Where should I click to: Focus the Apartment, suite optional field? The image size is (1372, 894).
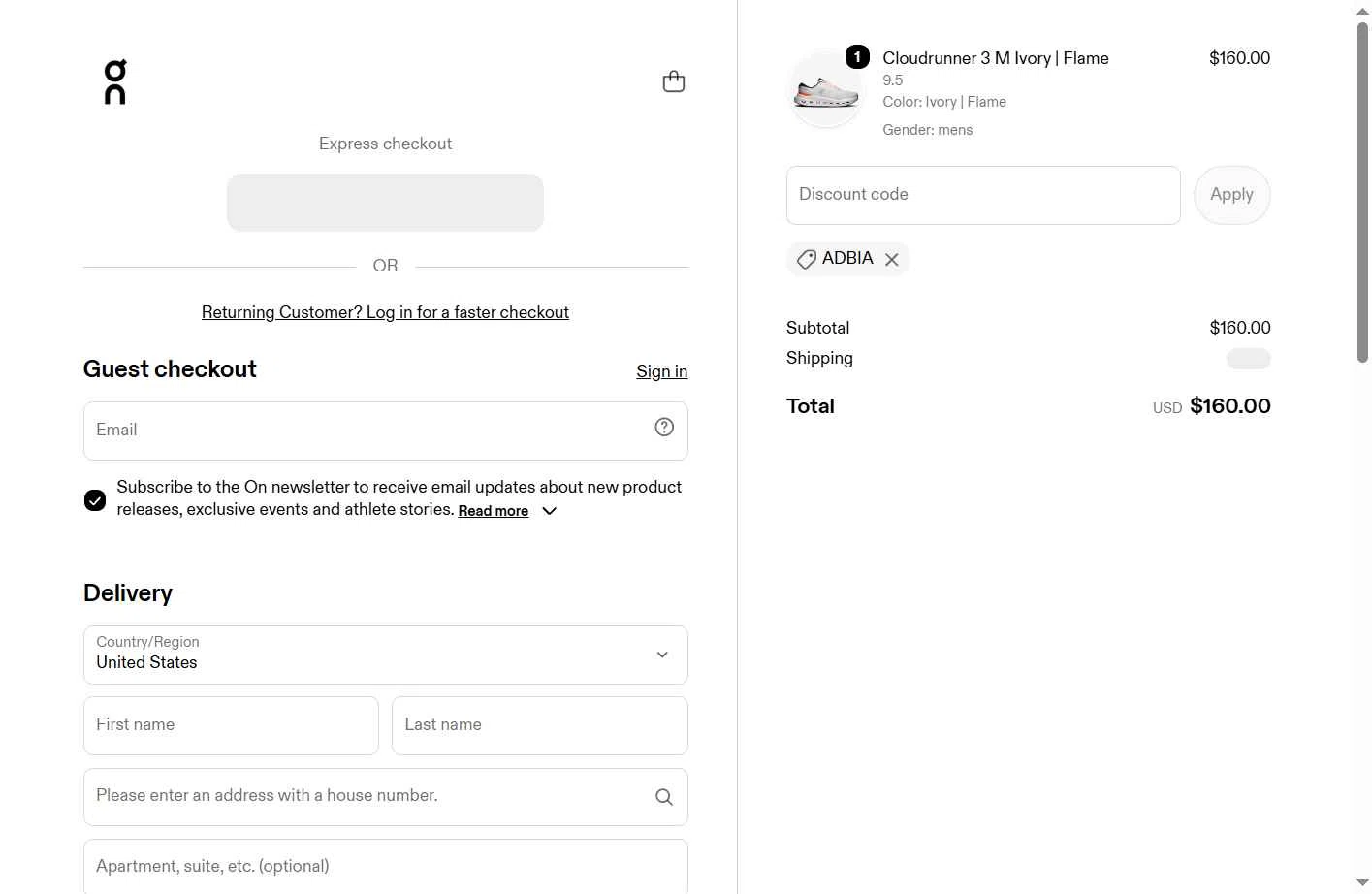click(x=386, y=866)
